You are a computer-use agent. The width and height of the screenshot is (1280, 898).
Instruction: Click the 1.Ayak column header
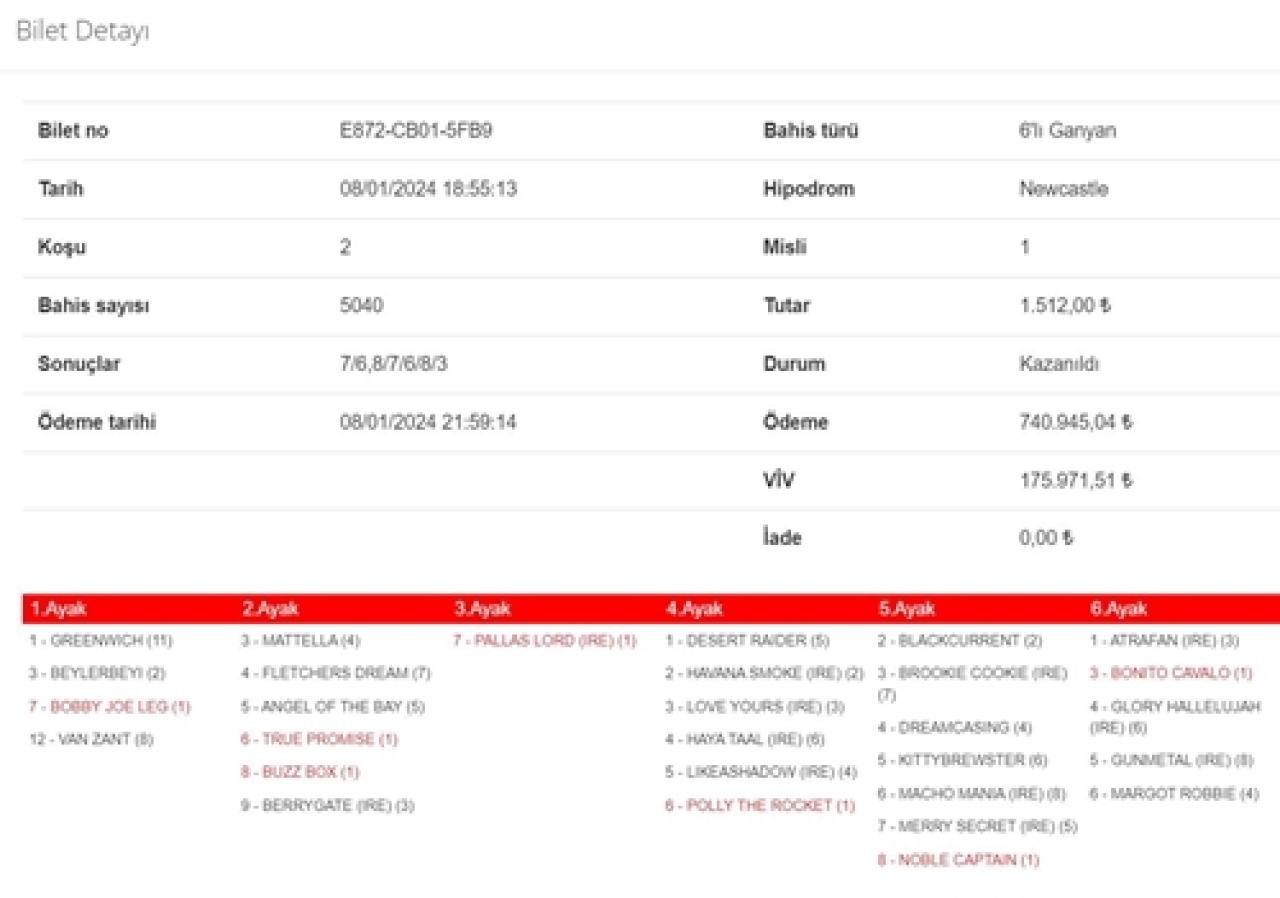(57, 609)
